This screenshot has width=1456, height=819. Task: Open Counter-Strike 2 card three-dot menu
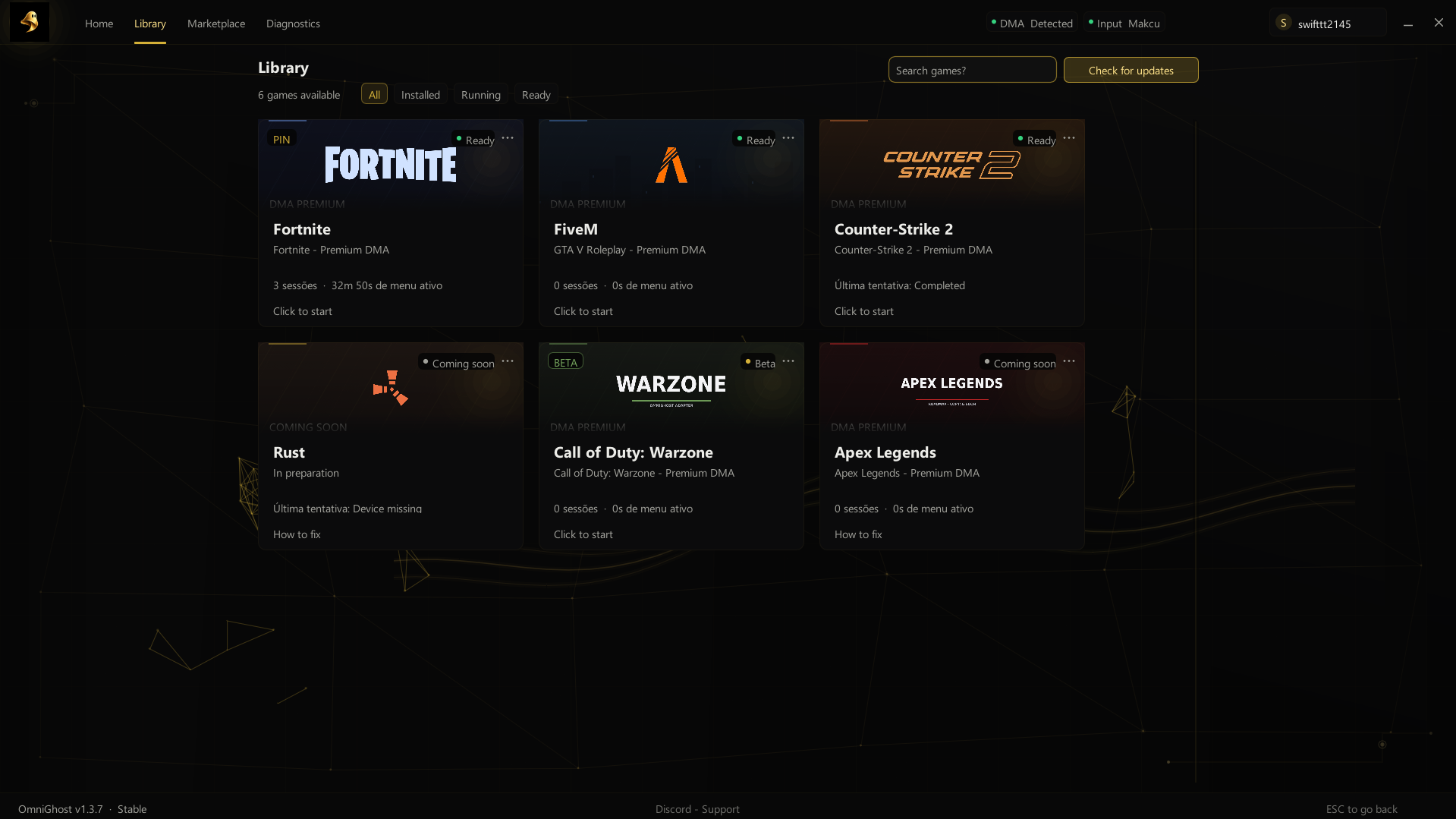coord(1069,138)
